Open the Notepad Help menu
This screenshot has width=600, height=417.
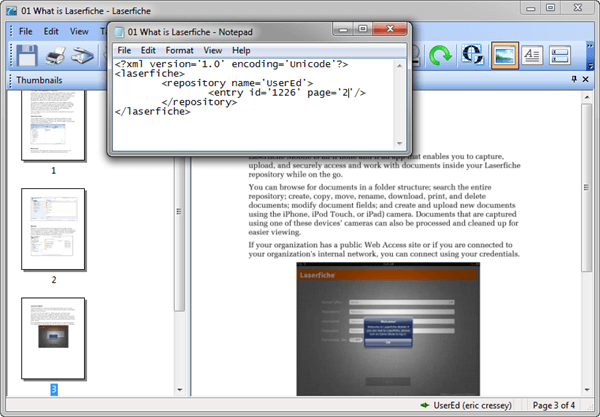(x=241, y=50)
